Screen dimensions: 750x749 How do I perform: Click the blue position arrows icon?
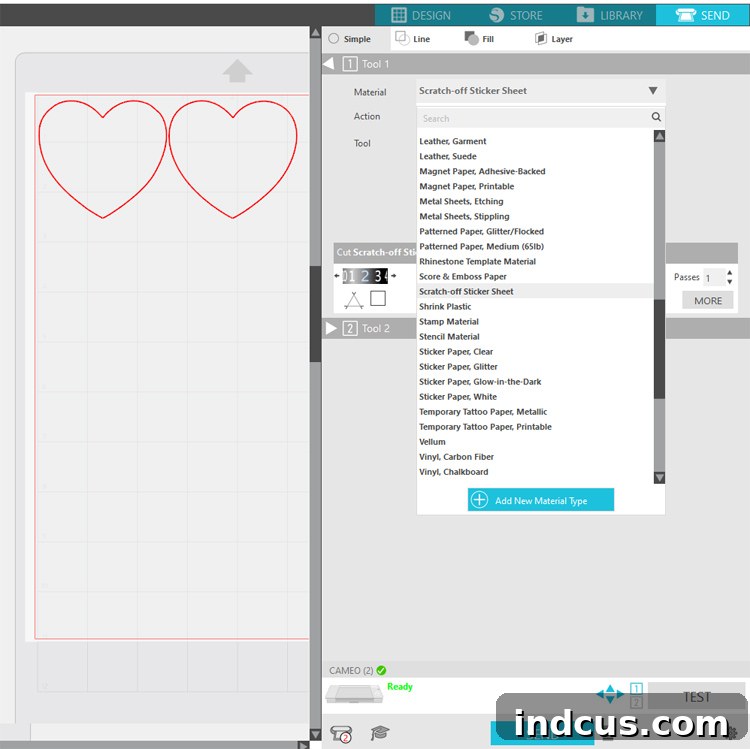pos(610,694)
